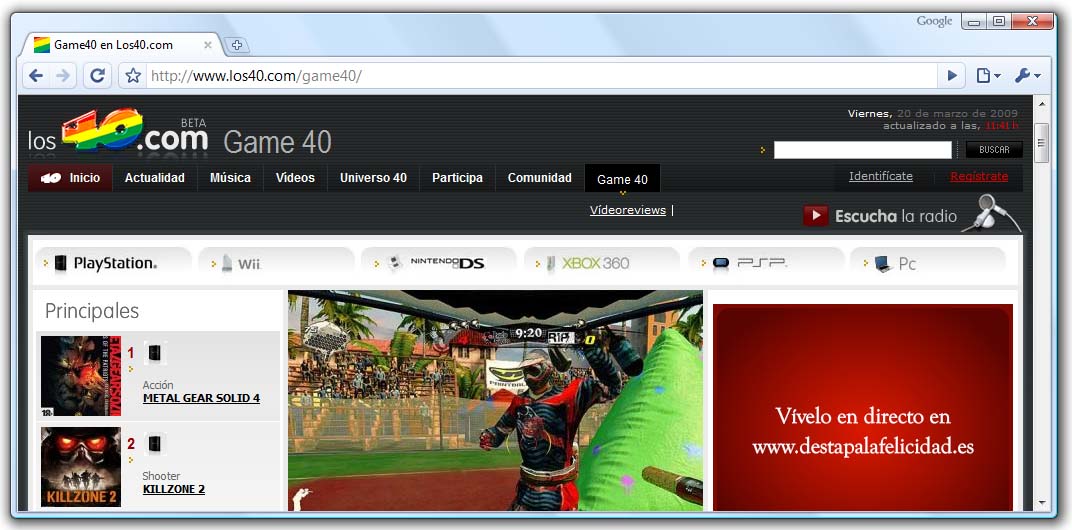Screen dimensions: 1072x530
Task: Click the Regístrate sign-up link
Action: (x=979, y=176)
